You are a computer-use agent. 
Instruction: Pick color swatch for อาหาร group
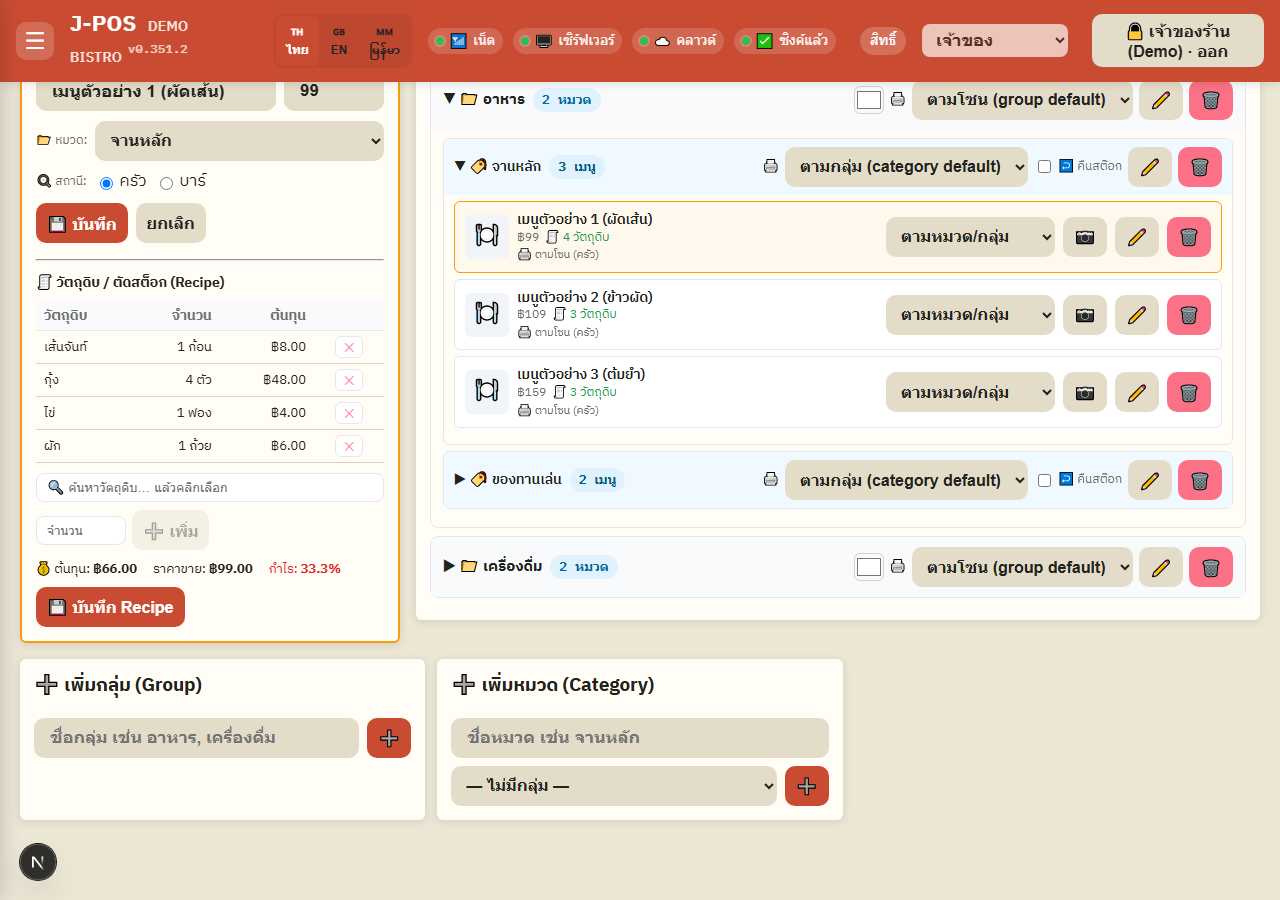(x=869, y=100)
